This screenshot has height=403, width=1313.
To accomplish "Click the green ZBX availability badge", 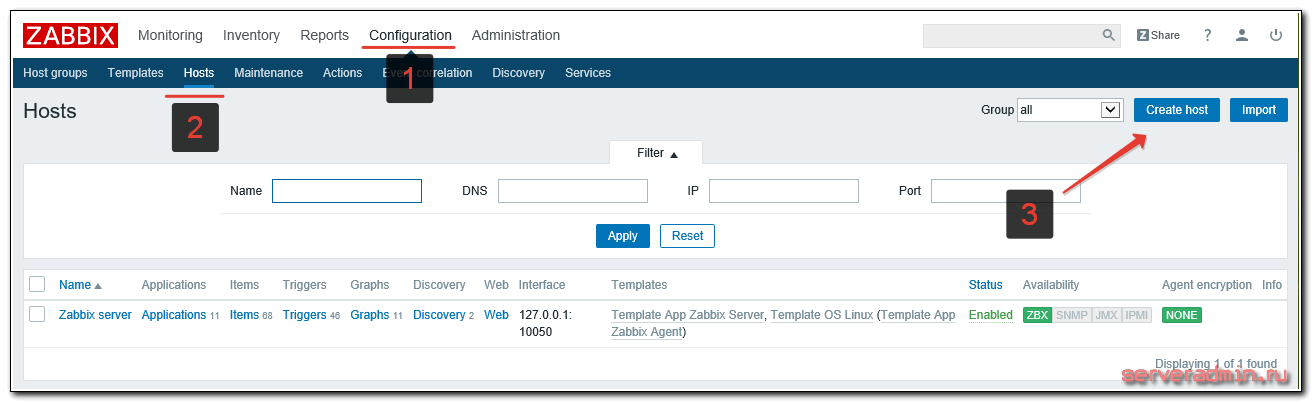I will [x=1037, y=315].
